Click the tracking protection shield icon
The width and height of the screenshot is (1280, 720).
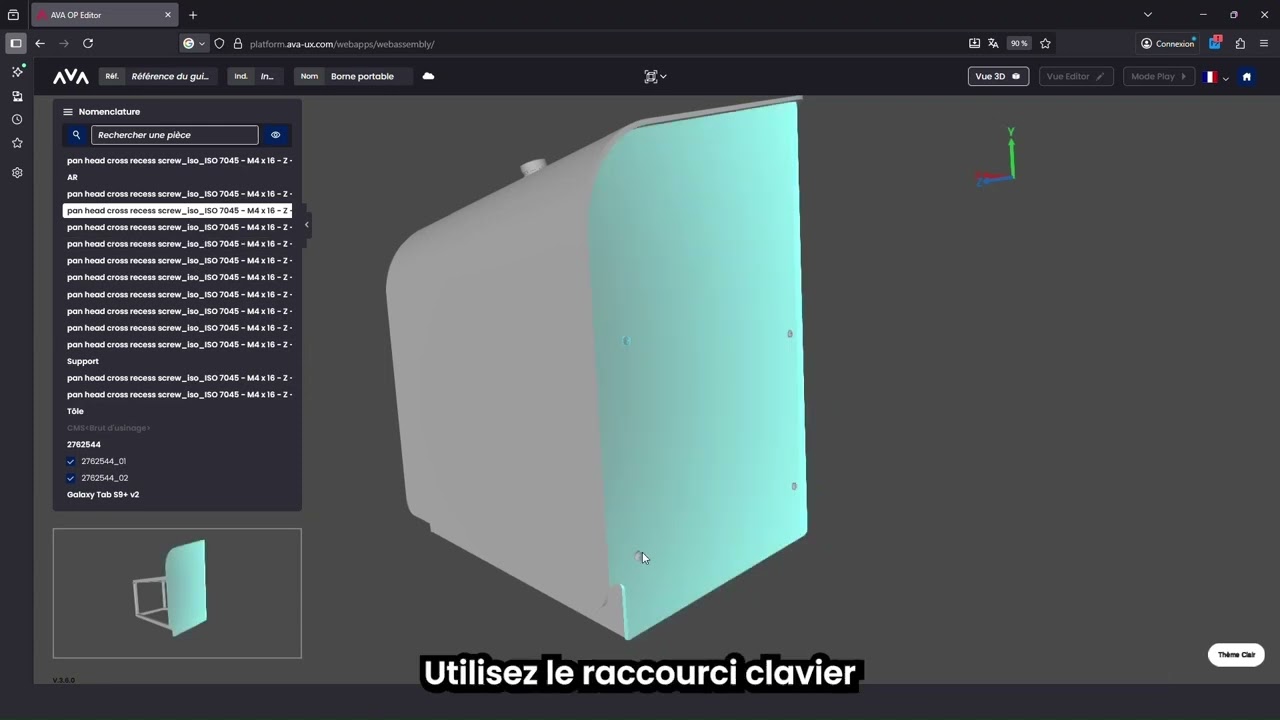[x=219, y=43]
